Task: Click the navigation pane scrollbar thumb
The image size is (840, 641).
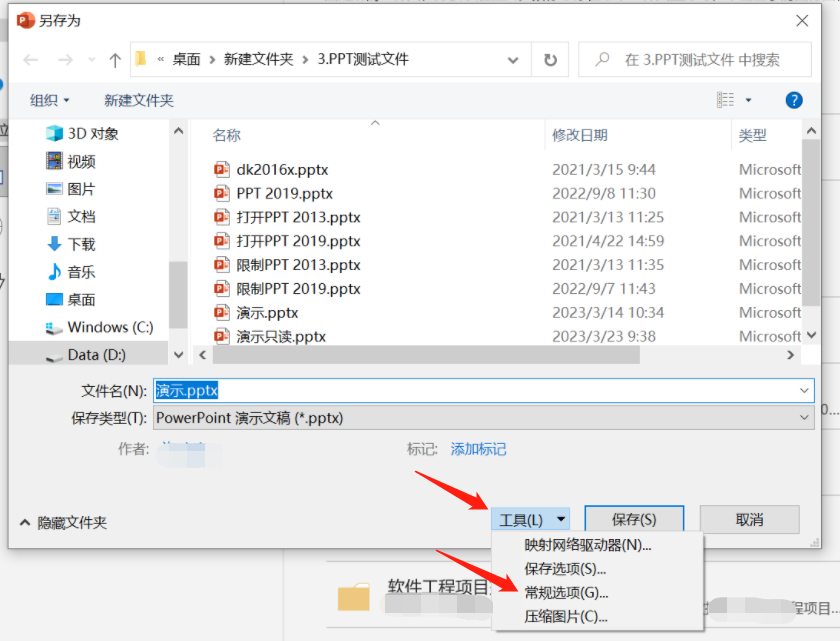Action: tap(178, 295)
